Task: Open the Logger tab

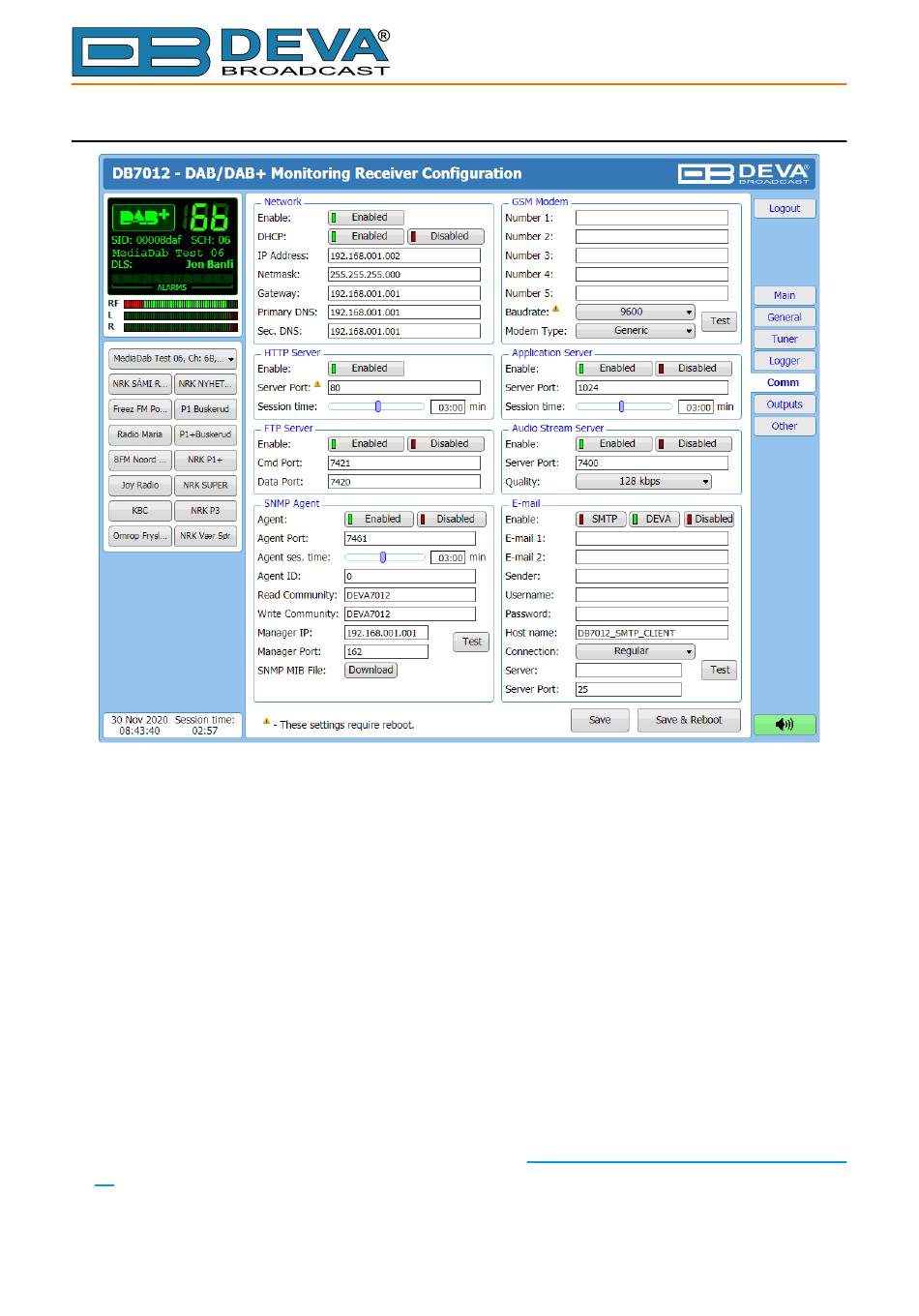Action: [785, 361]
